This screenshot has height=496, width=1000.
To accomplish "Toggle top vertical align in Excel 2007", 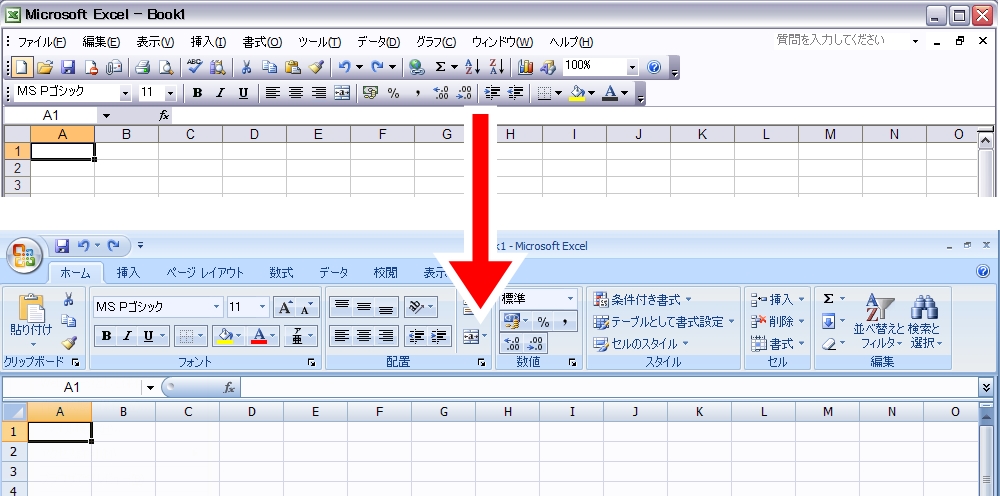I will coord(342,307).
